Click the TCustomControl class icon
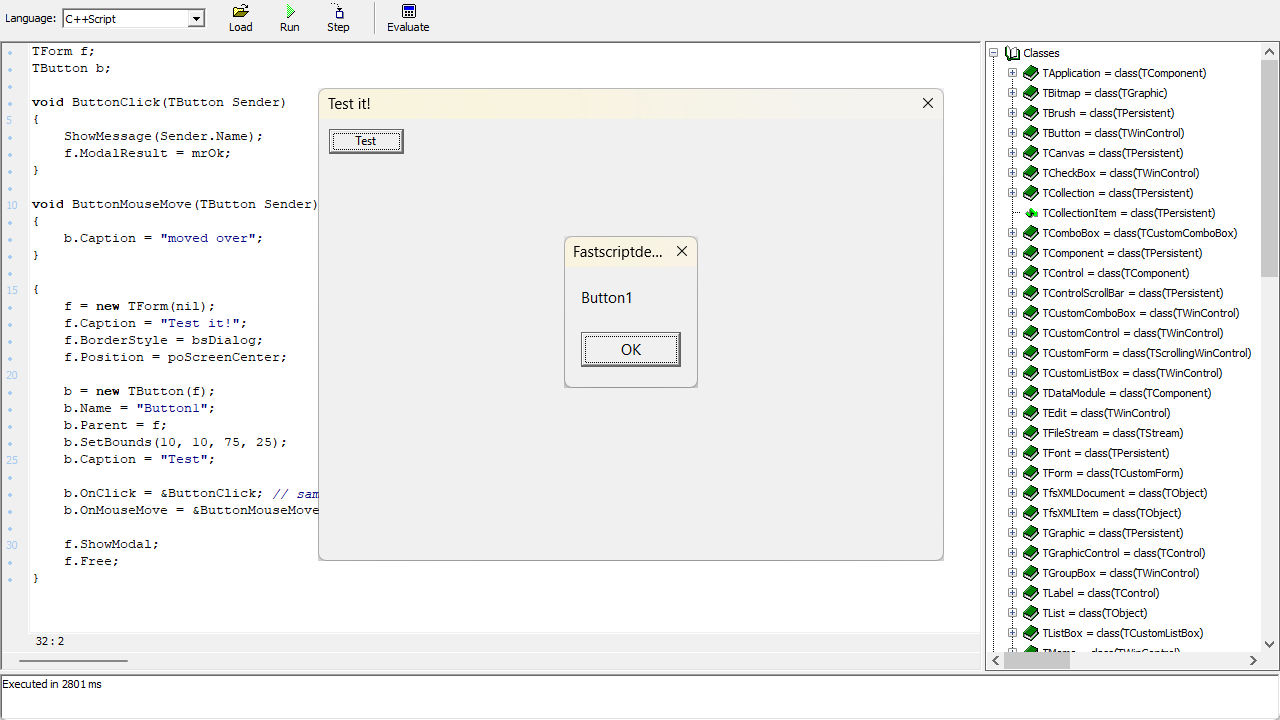Image resolution: width=1280 pixels, height=720 pixels. pyautogui.click(x=1031, y=333)
